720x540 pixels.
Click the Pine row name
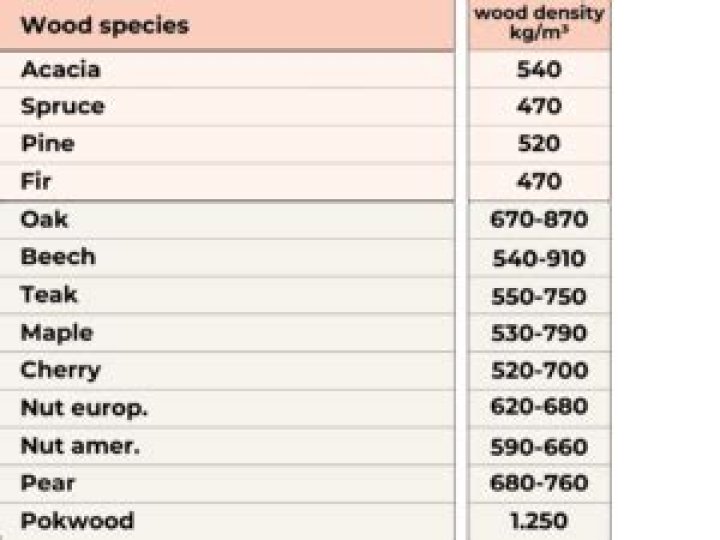[48, 144]
